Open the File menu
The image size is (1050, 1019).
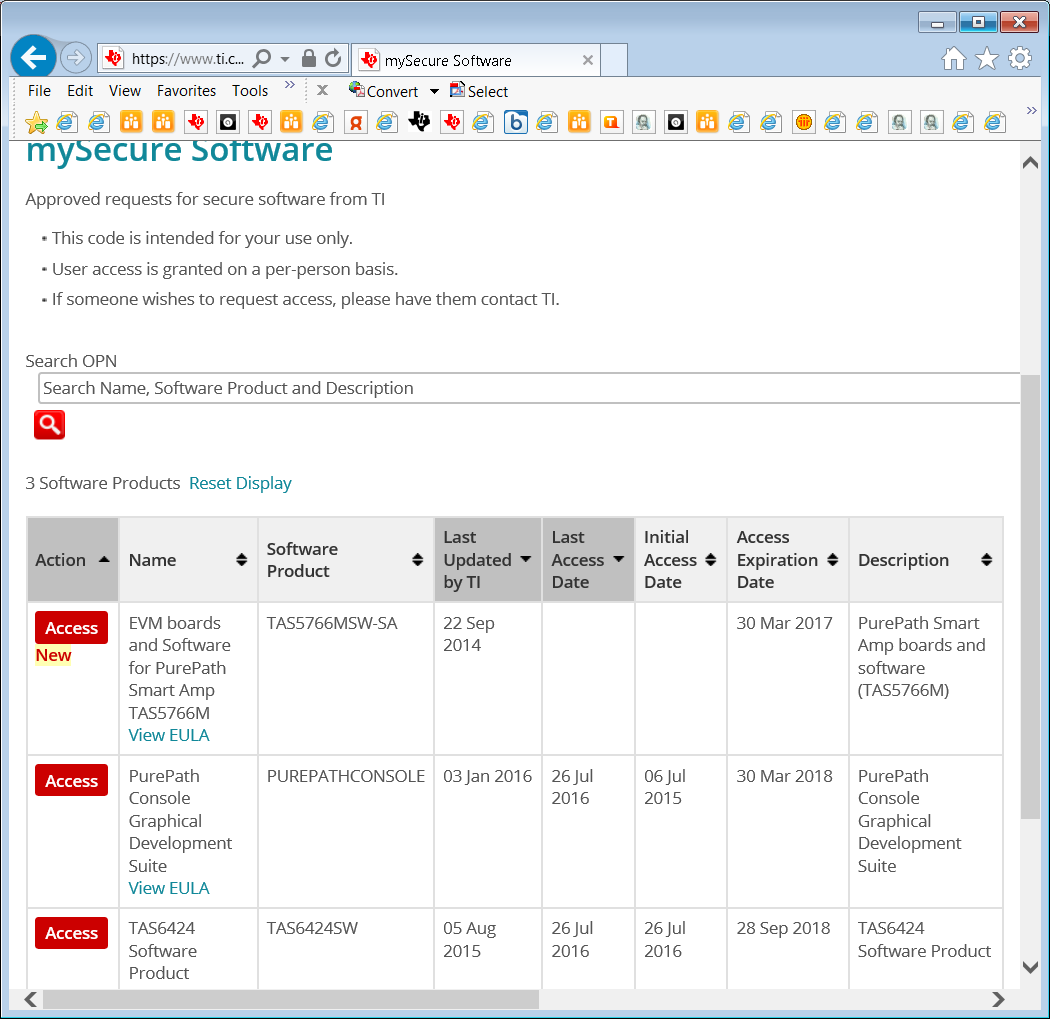point(39,91)
